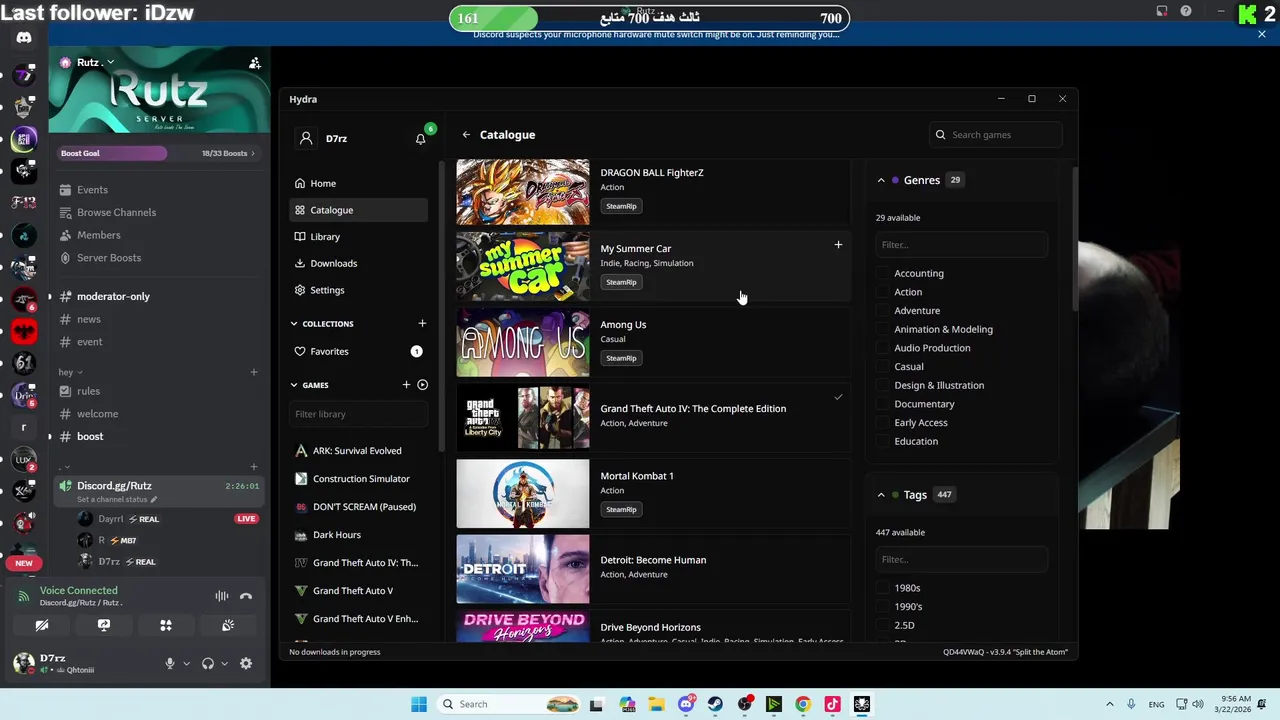Click checkmark on Grand Theft Auto IV row
The height and width of the screenshot is (720, 1280).
[x=838, y=397]
